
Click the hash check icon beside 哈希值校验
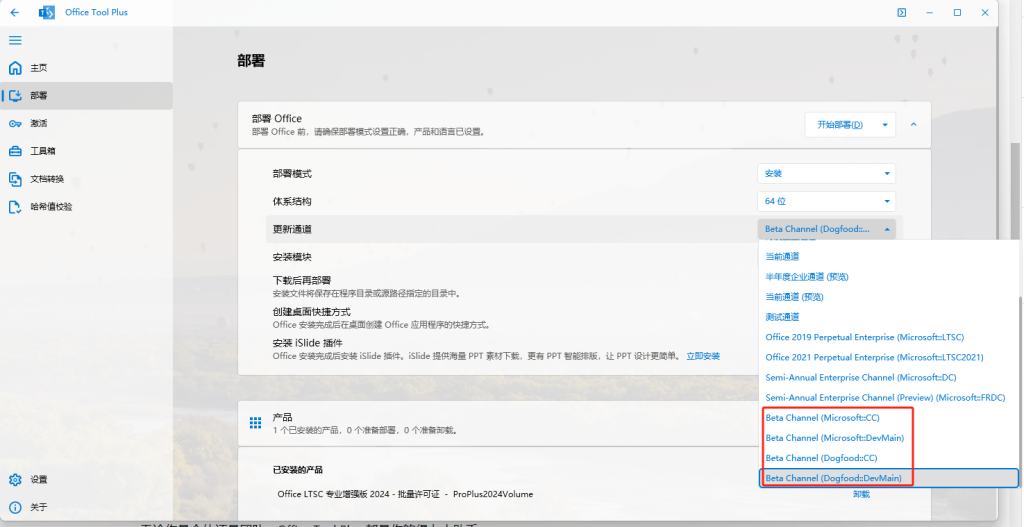15,207
